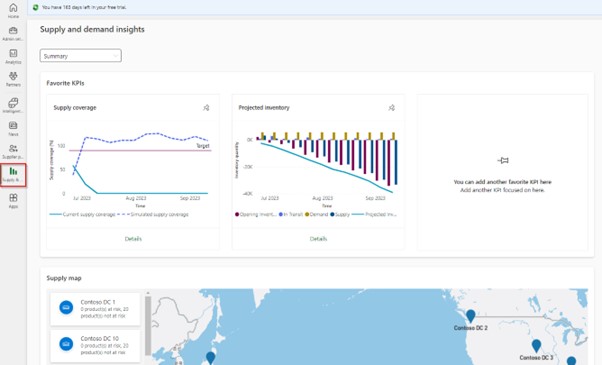This screenshot has width=602, height=365.
Task: Click the Favorite KPIs heading
Action: click(65, 83)
